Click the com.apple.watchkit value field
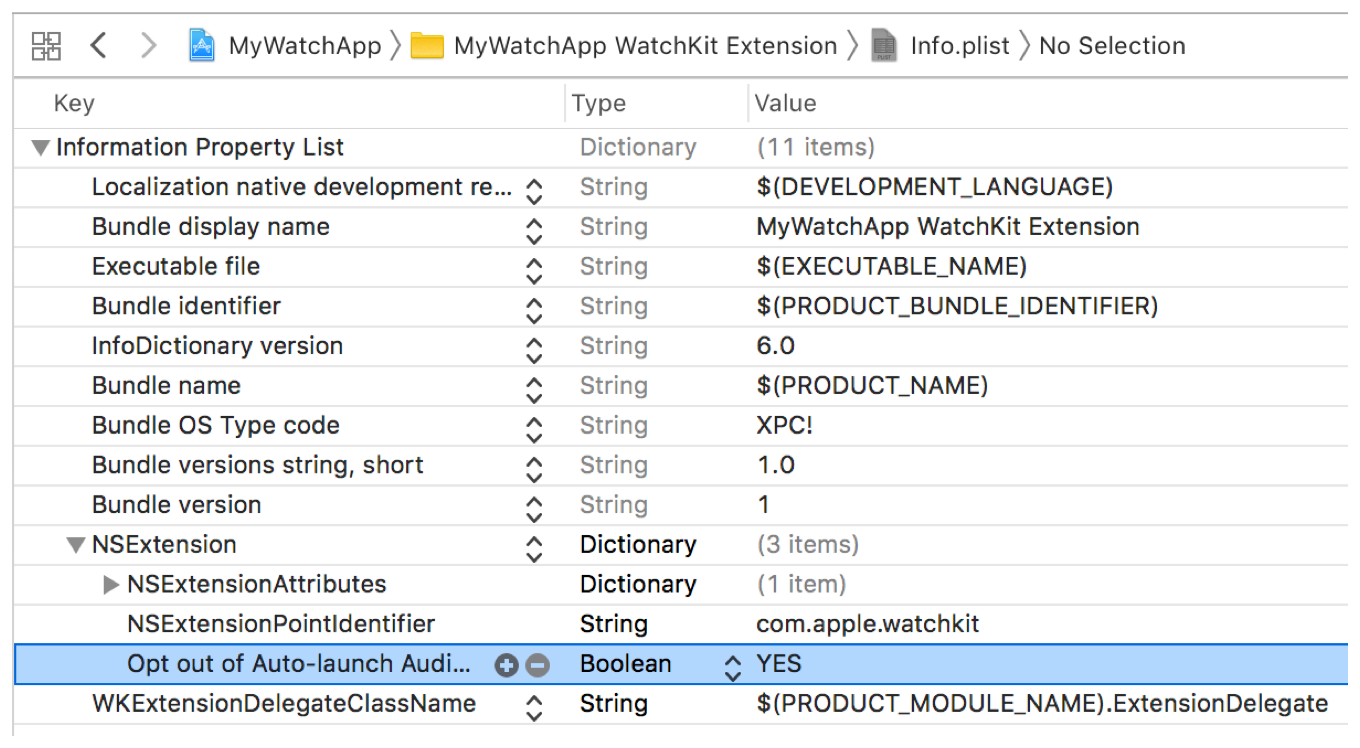Screen dimensions: 1360x748 click(x=867, y=625)
